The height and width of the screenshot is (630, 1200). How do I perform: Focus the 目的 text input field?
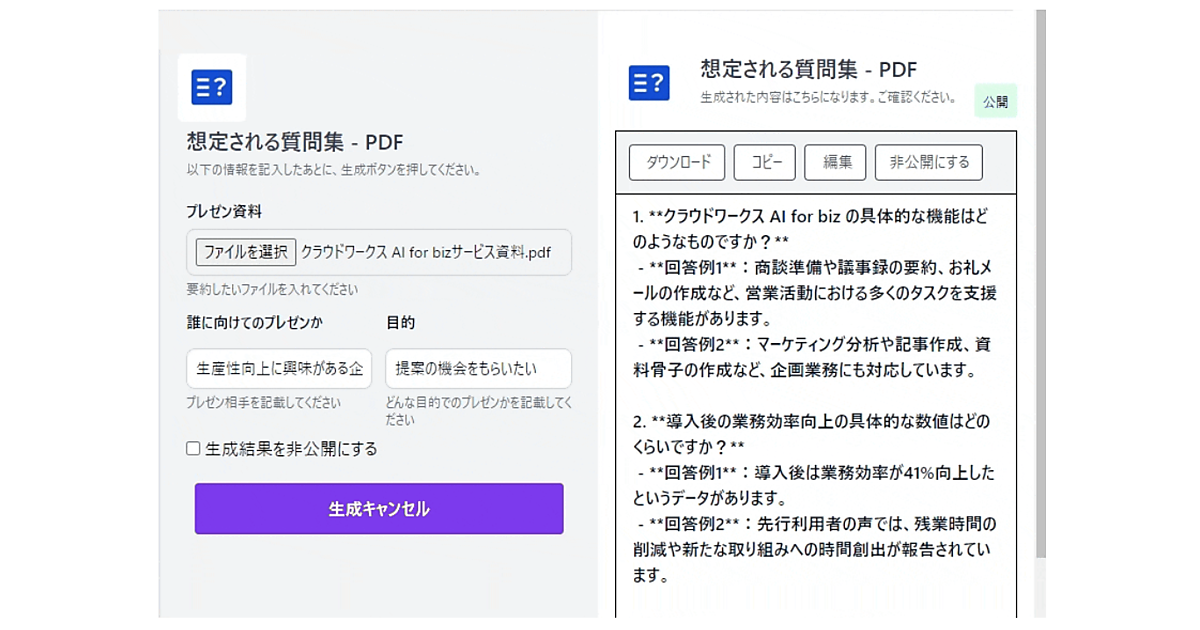click(478, 368)
